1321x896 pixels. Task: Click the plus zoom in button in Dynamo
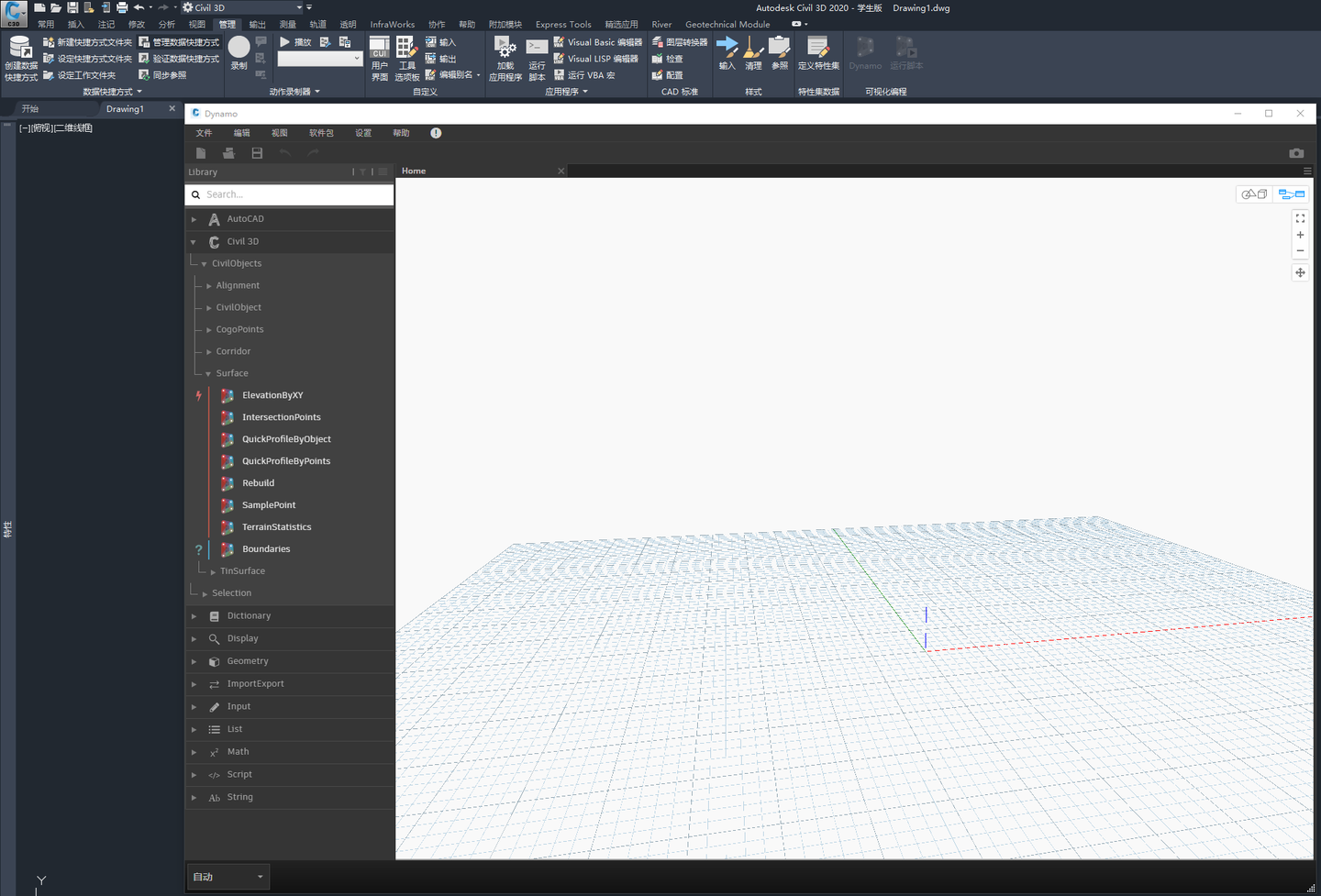click(1300, 235)
